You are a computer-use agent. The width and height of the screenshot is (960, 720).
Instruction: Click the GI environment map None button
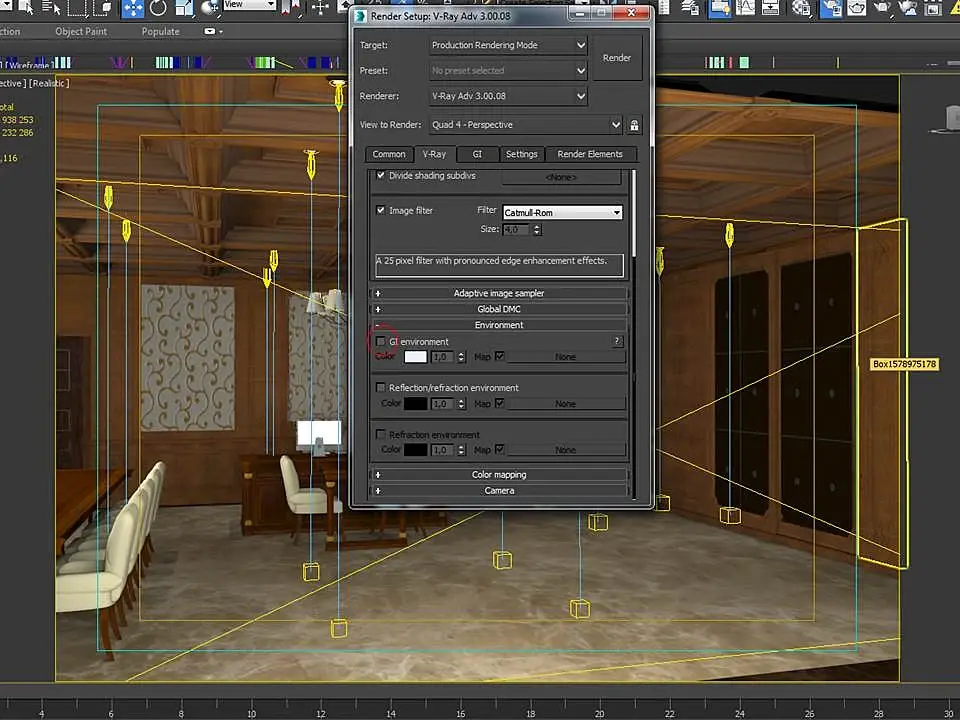[x=565, y=357]
